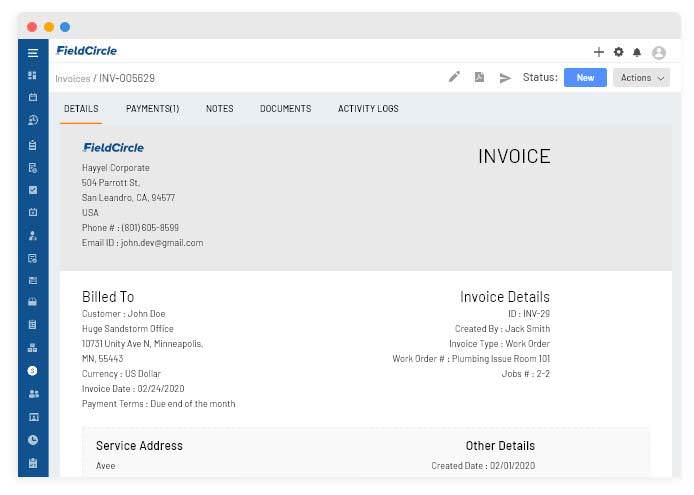Open settings via the gear icon

coord(618,52)
